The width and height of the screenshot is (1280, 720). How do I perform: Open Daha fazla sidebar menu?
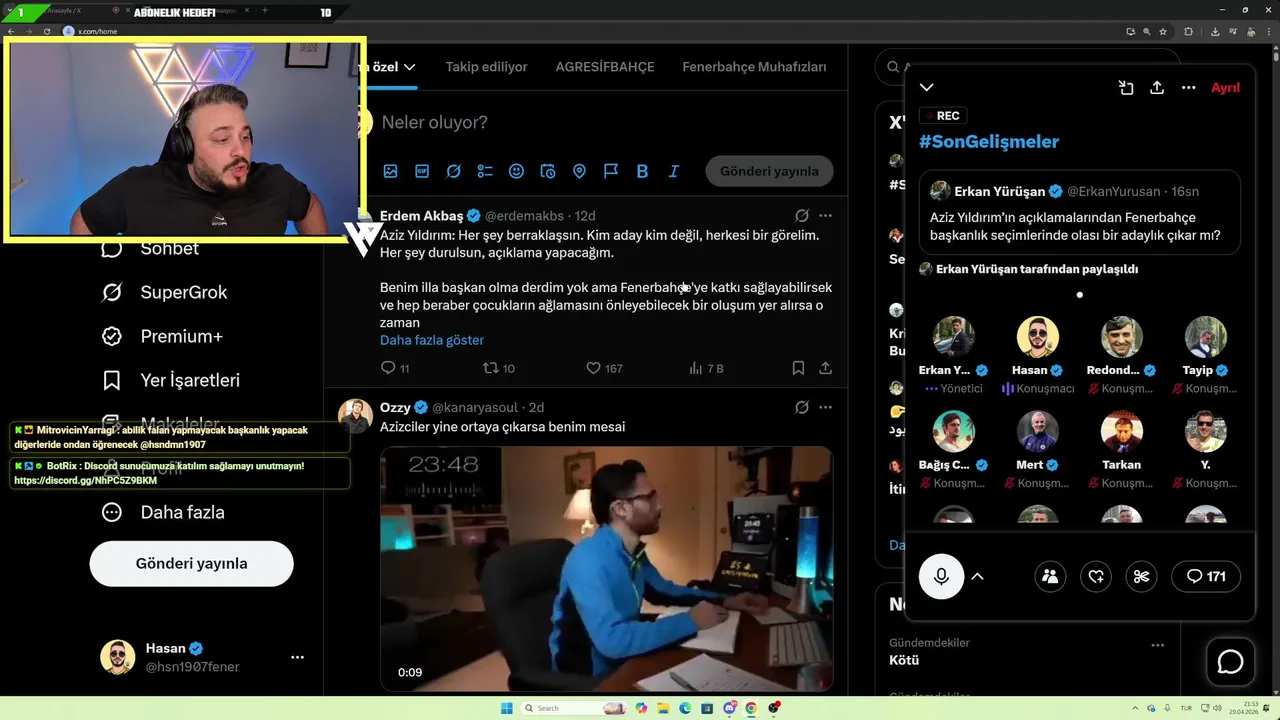[x=163, y=512]
